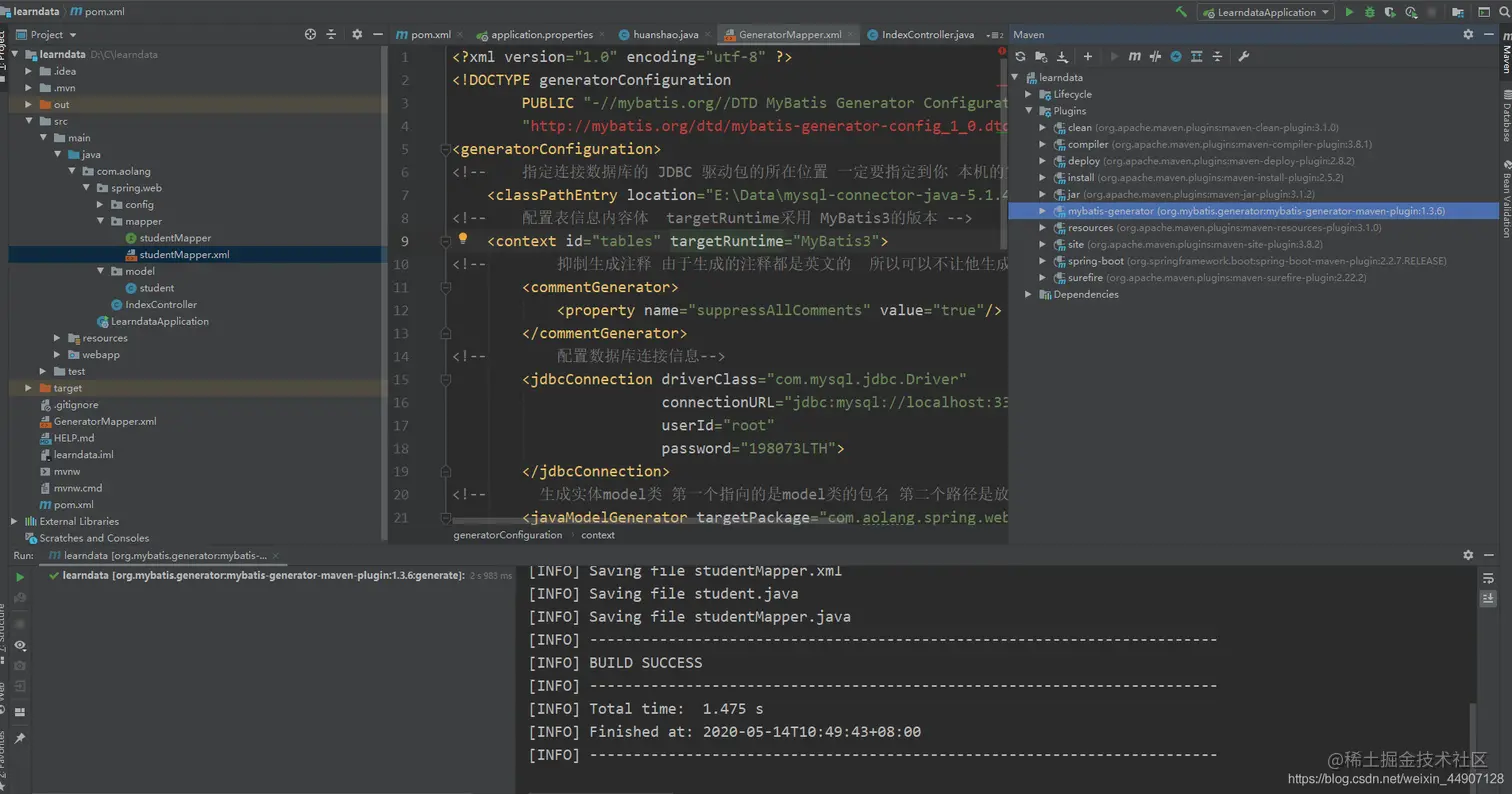The height and width of the screenshot is (794, 1512).
Task: Select LearndataApplication class in tree
Action: coord(152,321)
